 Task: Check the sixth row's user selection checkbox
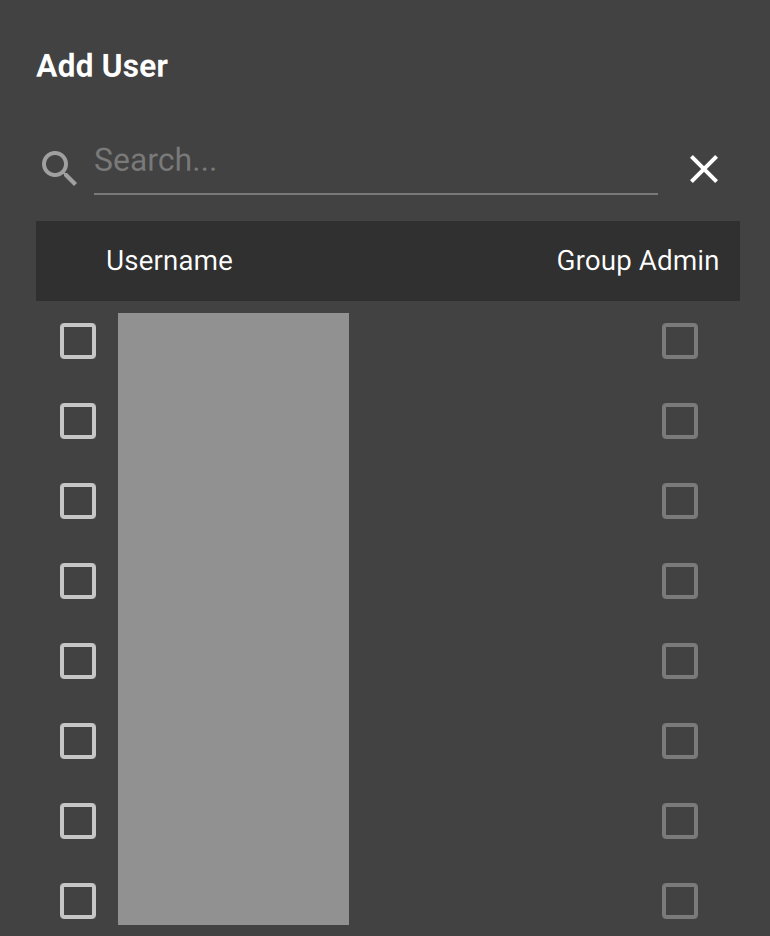click(78, 741)
